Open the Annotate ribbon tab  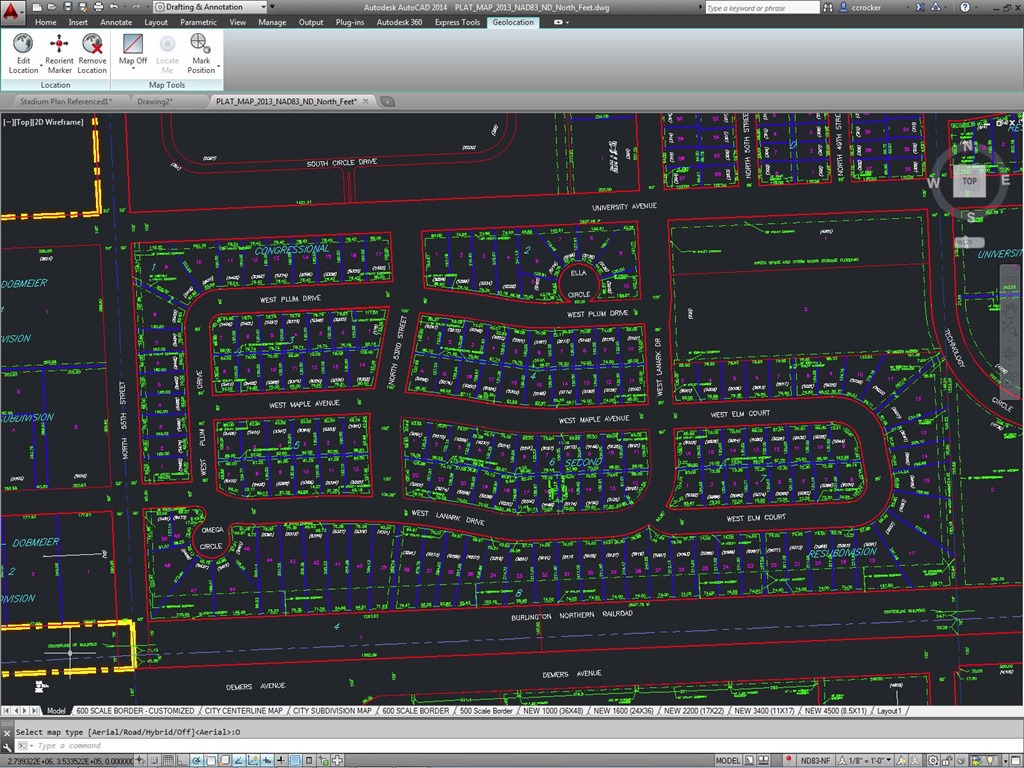coord(116,22)
